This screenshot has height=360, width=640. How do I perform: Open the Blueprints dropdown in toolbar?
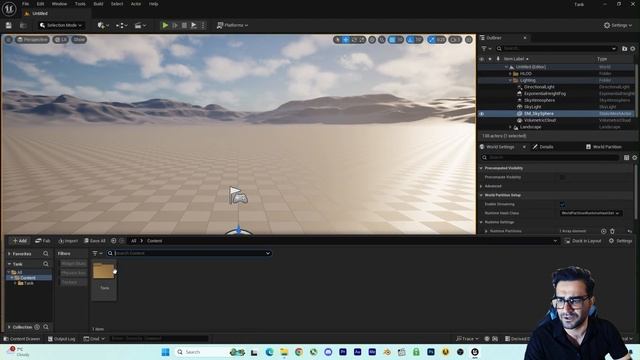tap(121, 25)
